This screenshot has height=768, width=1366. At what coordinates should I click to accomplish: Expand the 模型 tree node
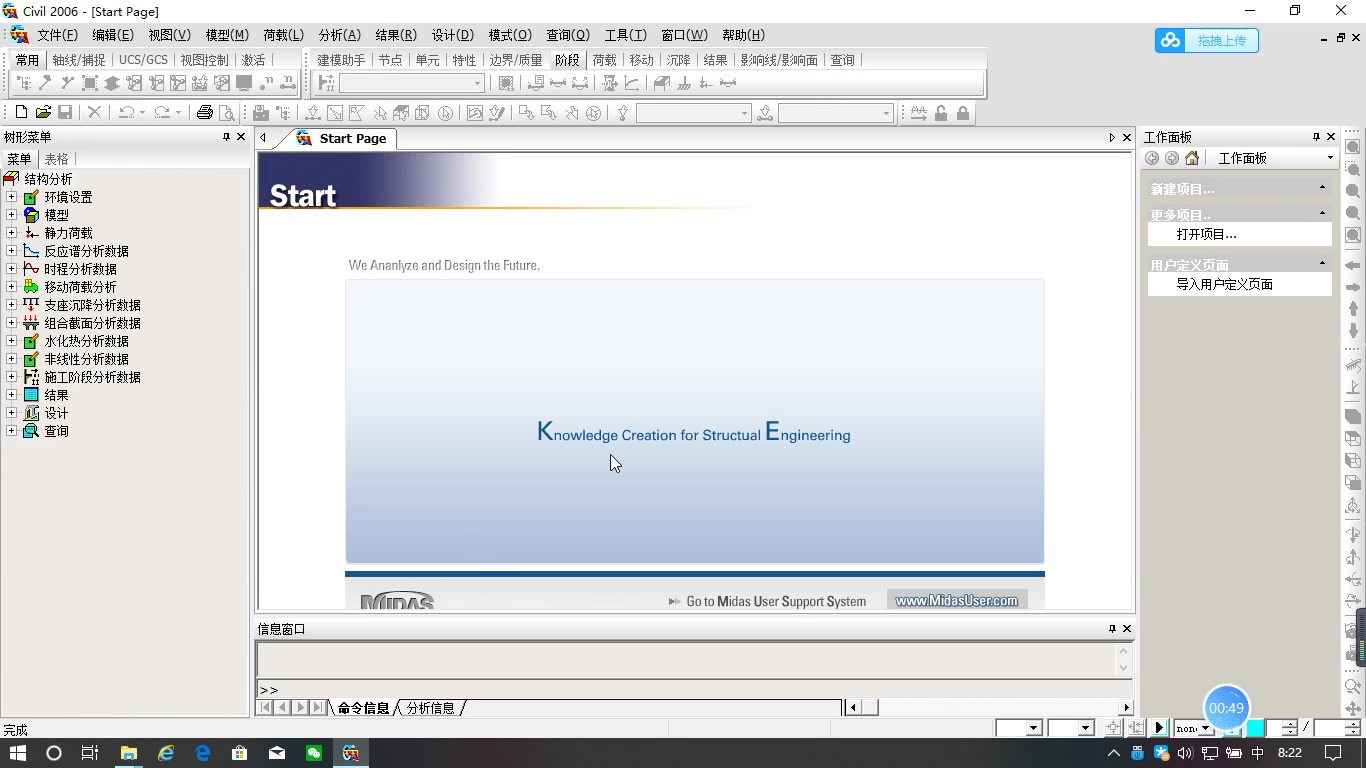click(12, 215)
